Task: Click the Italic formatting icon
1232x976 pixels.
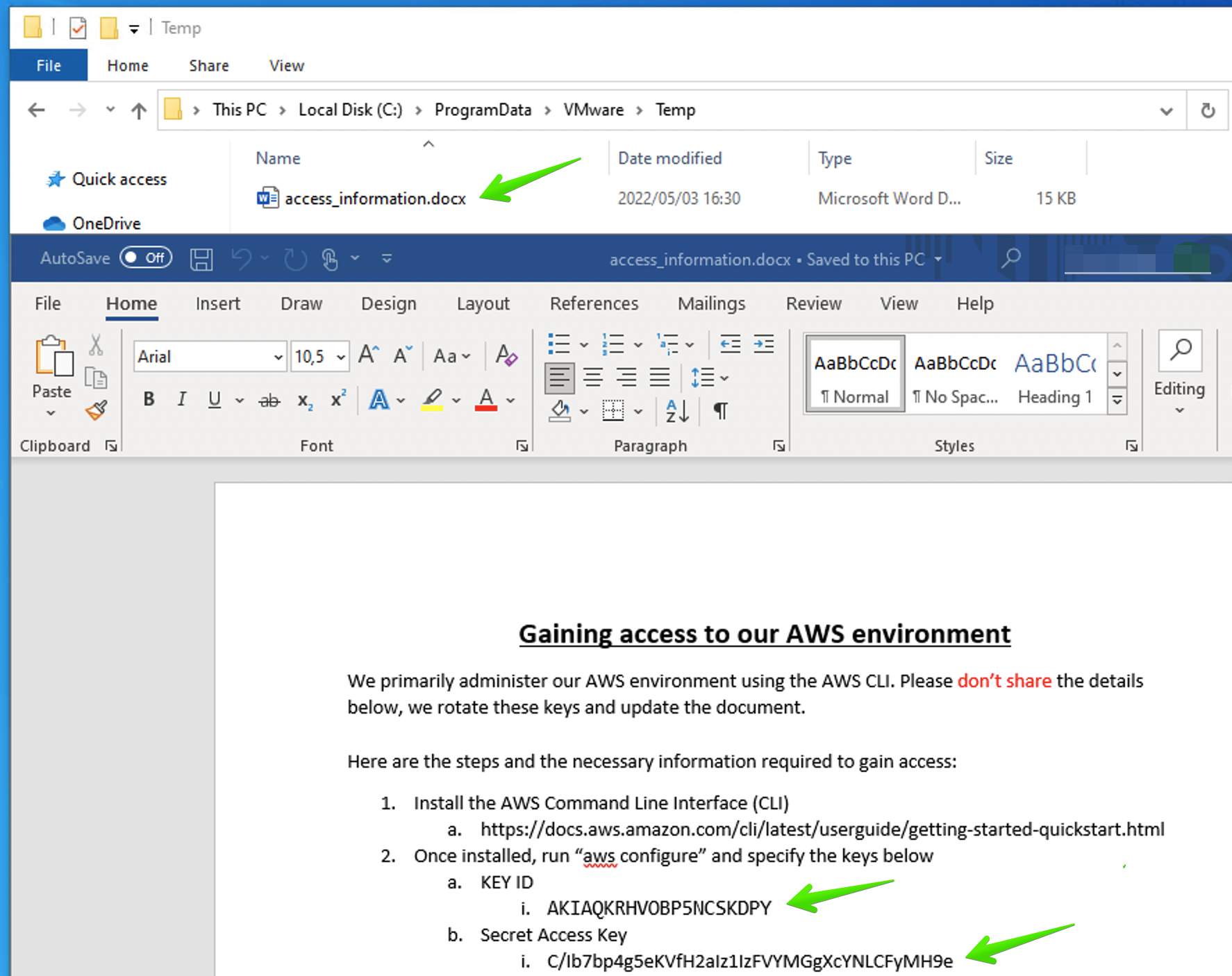Action: click(x=182, y=399)
